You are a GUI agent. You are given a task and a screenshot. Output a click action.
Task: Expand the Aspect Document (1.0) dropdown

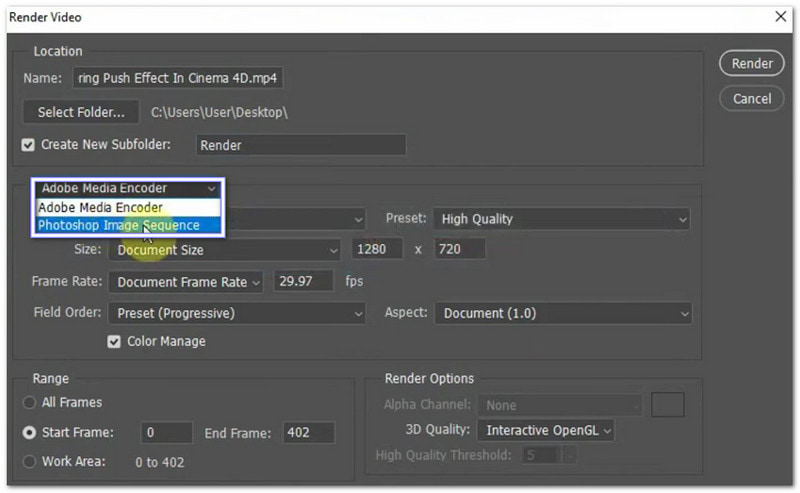(x=563, y=313)
